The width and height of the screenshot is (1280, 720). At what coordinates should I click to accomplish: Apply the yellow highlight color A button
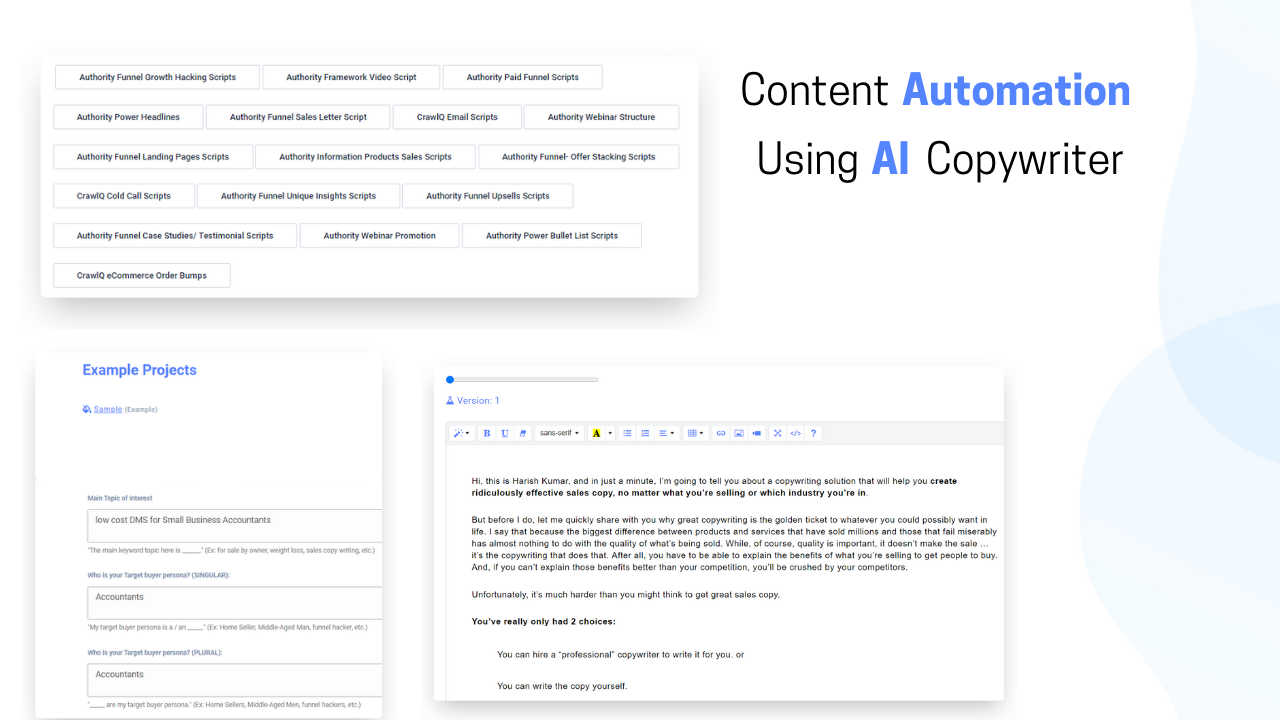click(x=597, y=433)
